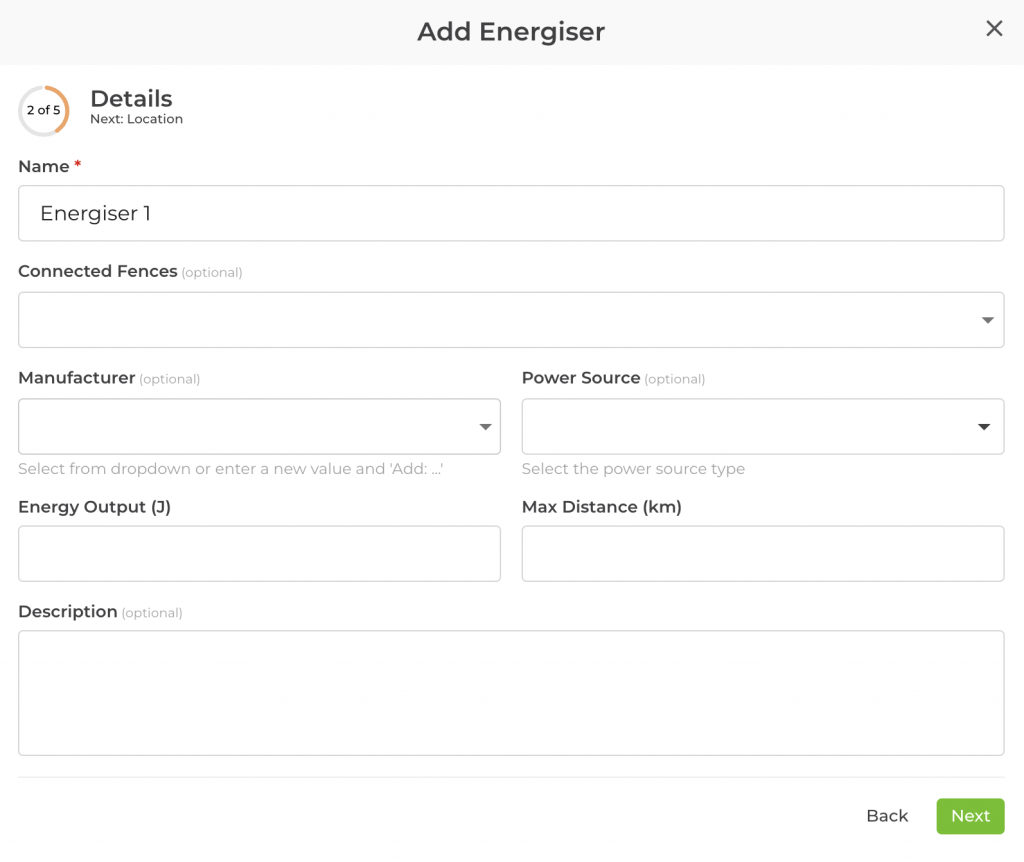Click the Connected Fences label
Viewport: 1024px width, 862px height.
(98, 271)
